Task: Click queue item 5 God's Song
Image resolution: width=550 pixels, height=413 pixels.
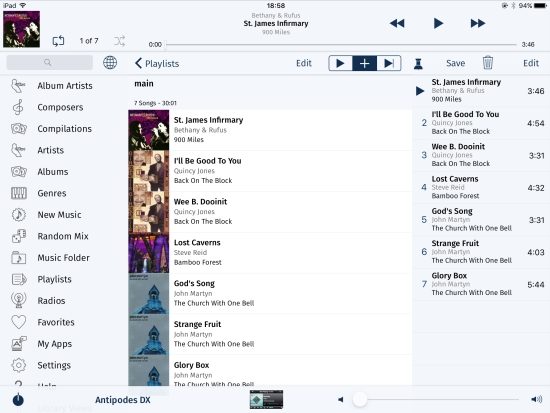Action: click(x=481, y=220)
